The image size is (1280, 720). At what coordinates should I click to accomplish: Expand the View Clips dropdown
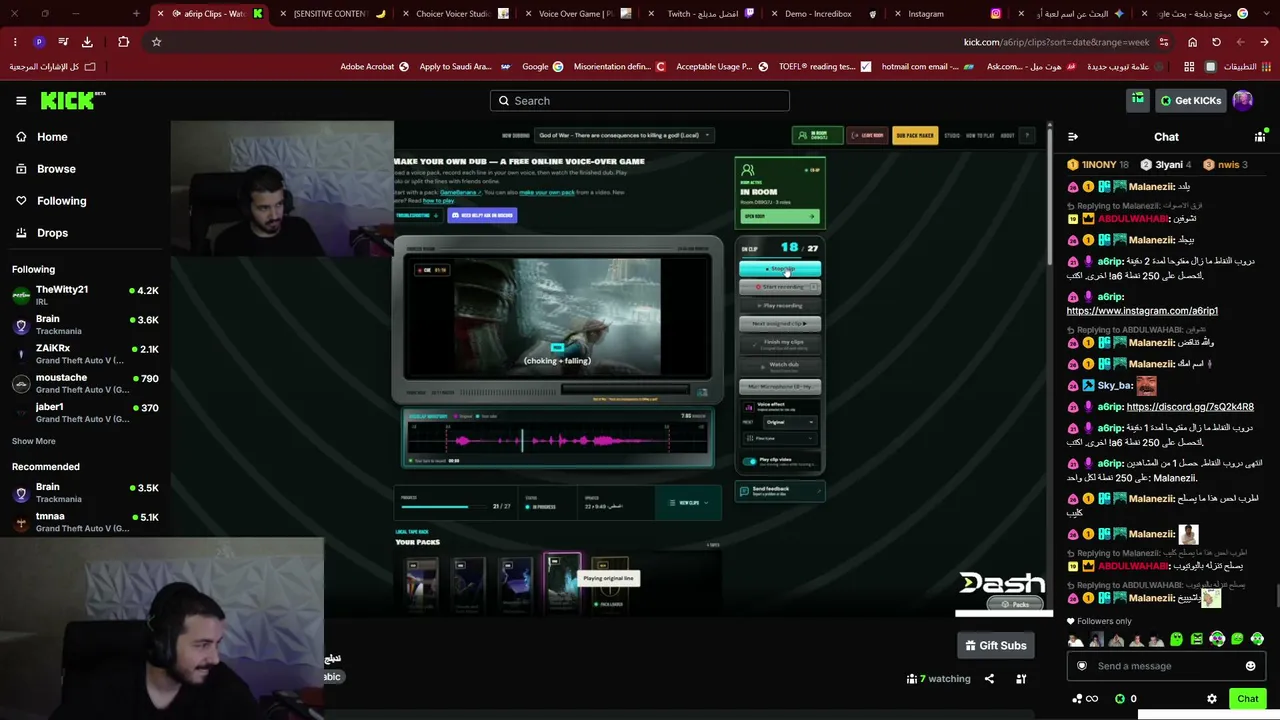(x=688, y=503)
